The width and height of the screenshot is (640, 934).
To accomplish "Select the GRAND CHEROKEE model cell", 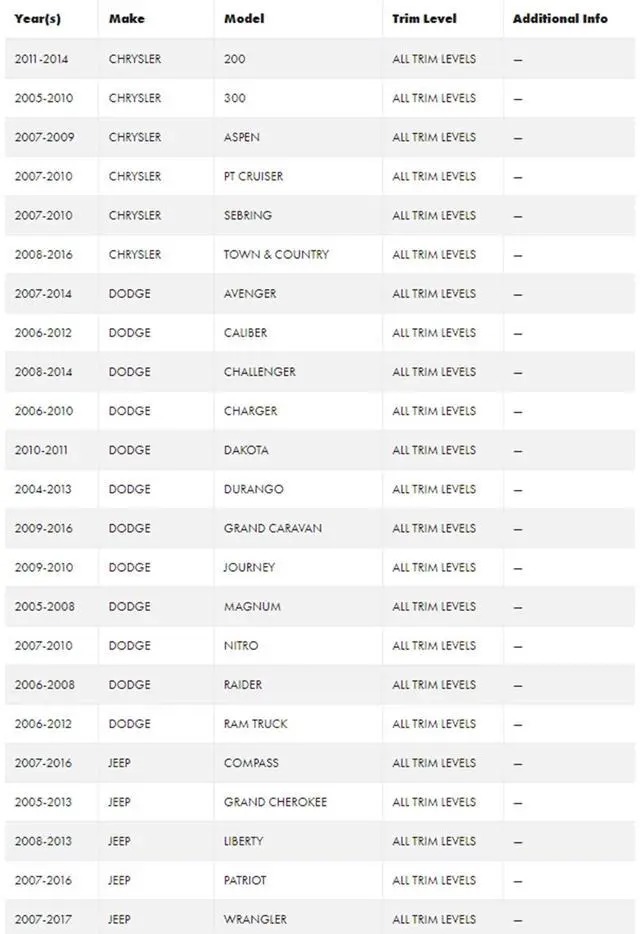I will pos(275,802).
